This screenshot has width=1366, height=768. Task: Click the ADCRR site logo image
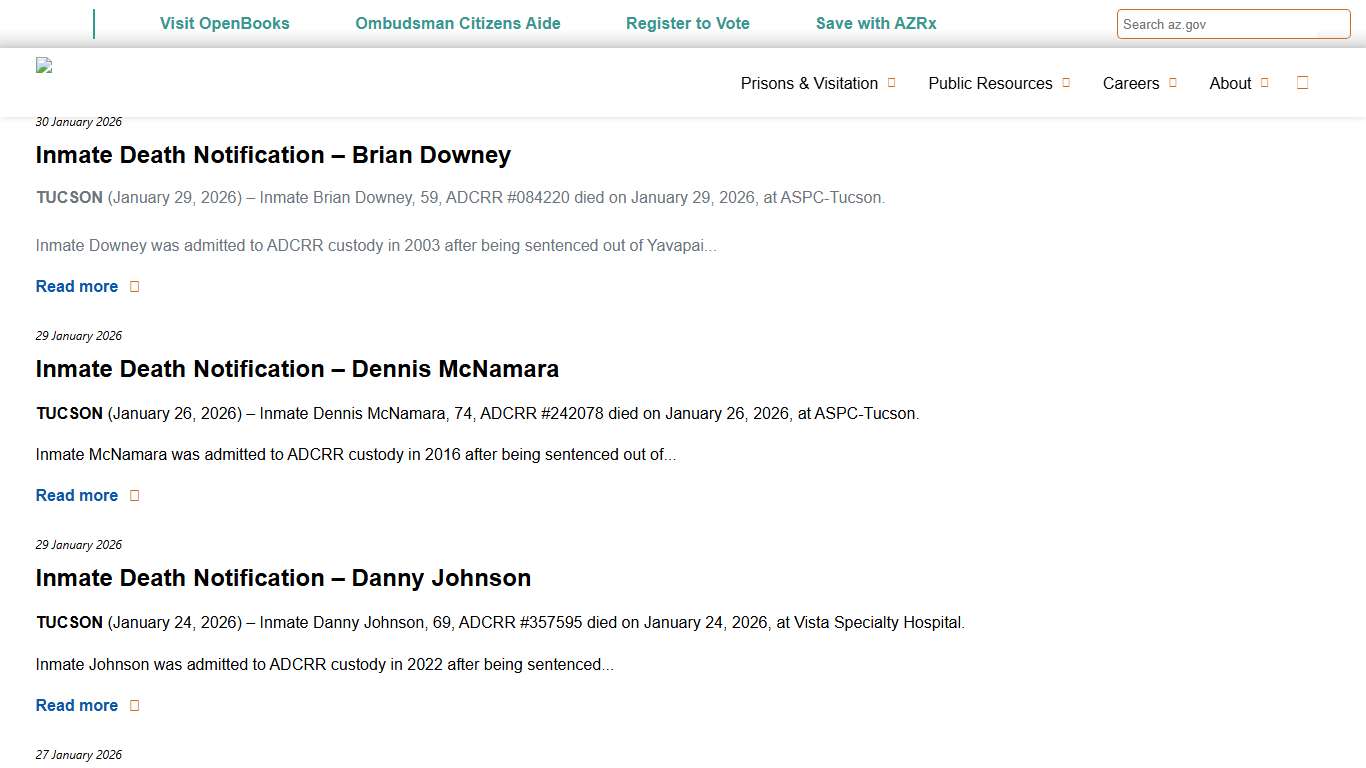click(44, 66)
